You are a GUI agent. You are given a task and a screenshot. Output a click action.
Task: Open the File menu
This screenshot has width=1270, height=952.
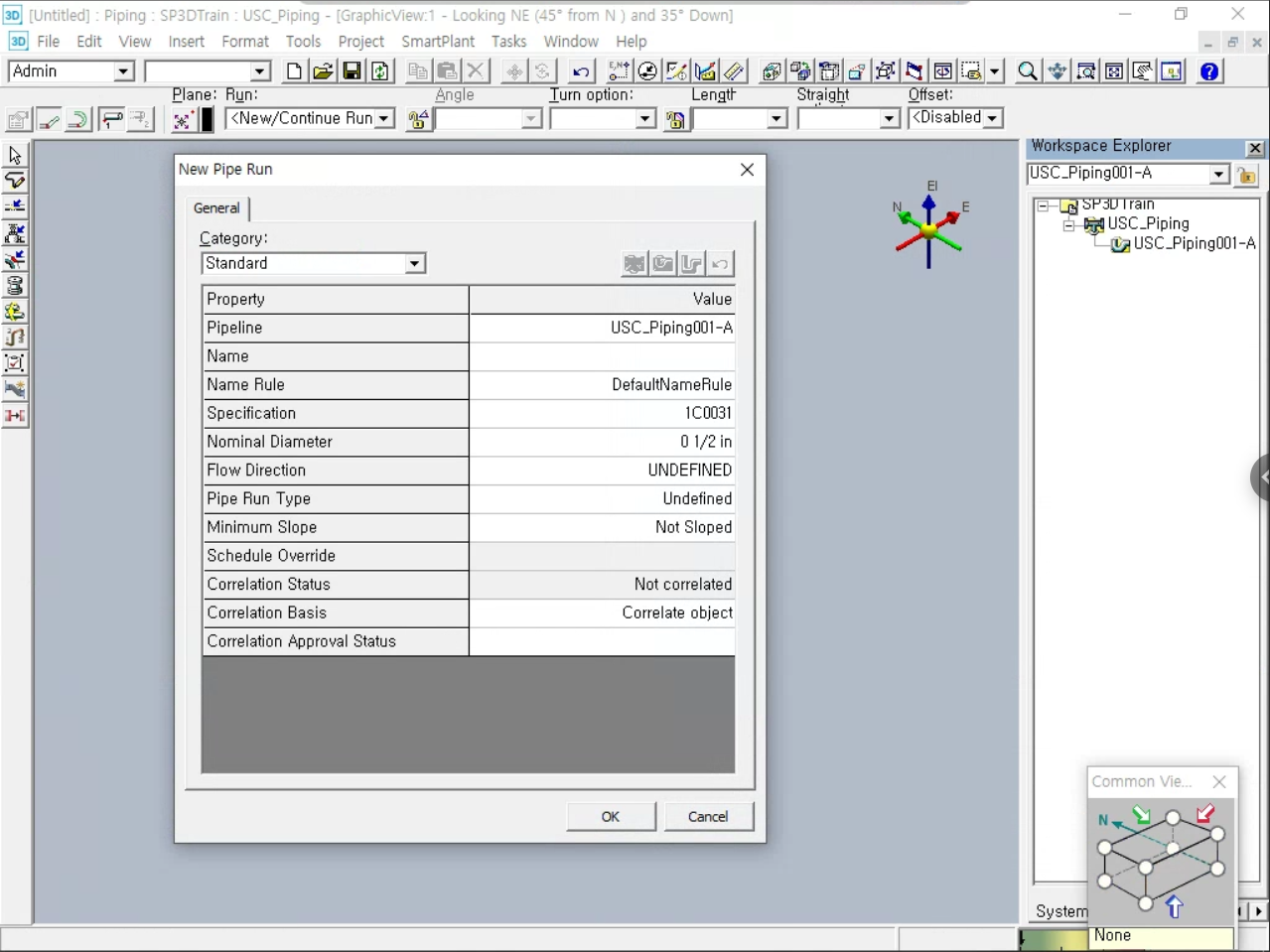48,42
